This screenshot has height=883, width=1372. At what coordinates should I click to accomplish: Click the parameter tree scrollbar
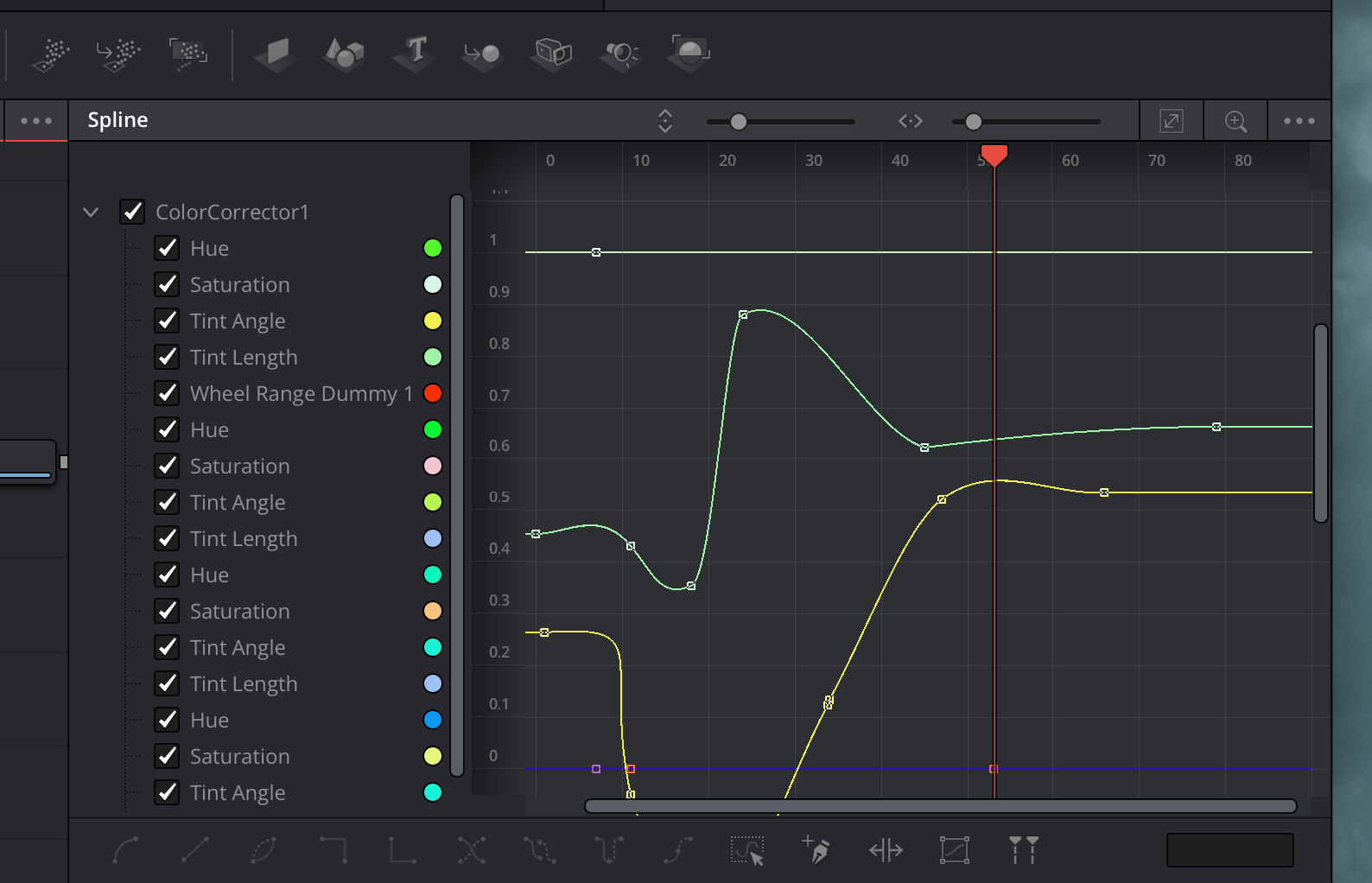(x=457, y=486)
